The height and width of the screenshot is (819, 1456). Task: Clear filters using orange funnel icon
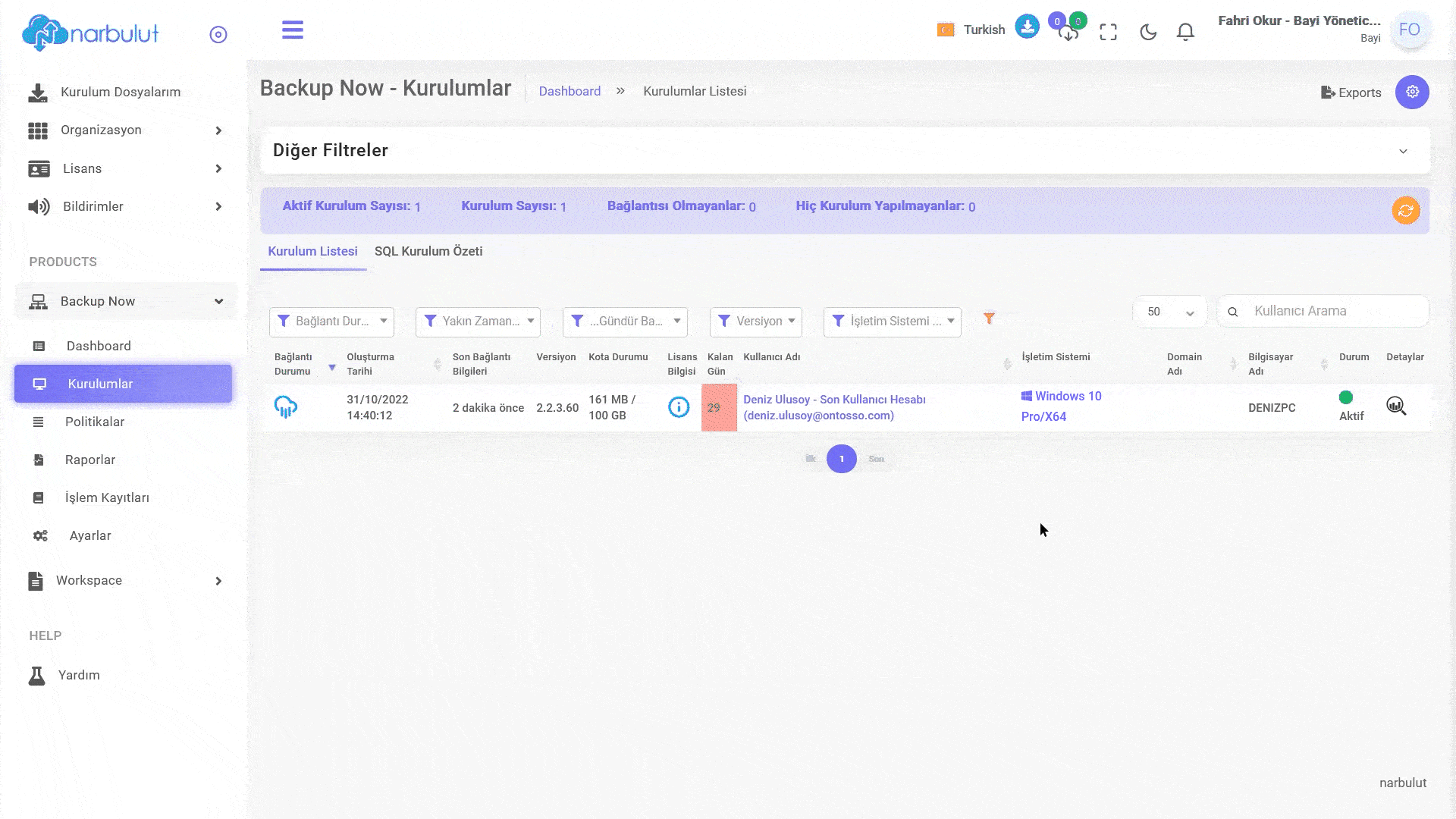point(989,318)
